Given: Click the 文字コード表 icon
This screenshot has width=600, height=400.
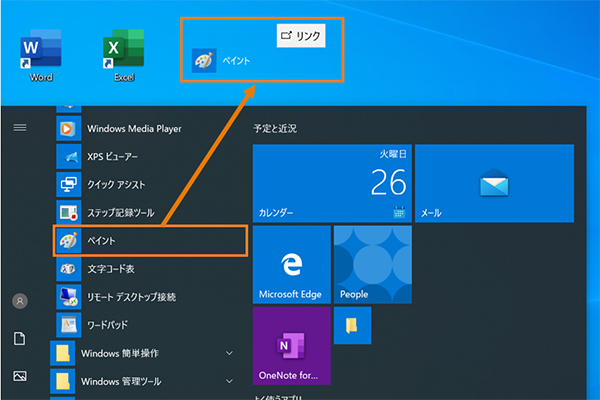Looking at the screenshot, I should (69, 269).
